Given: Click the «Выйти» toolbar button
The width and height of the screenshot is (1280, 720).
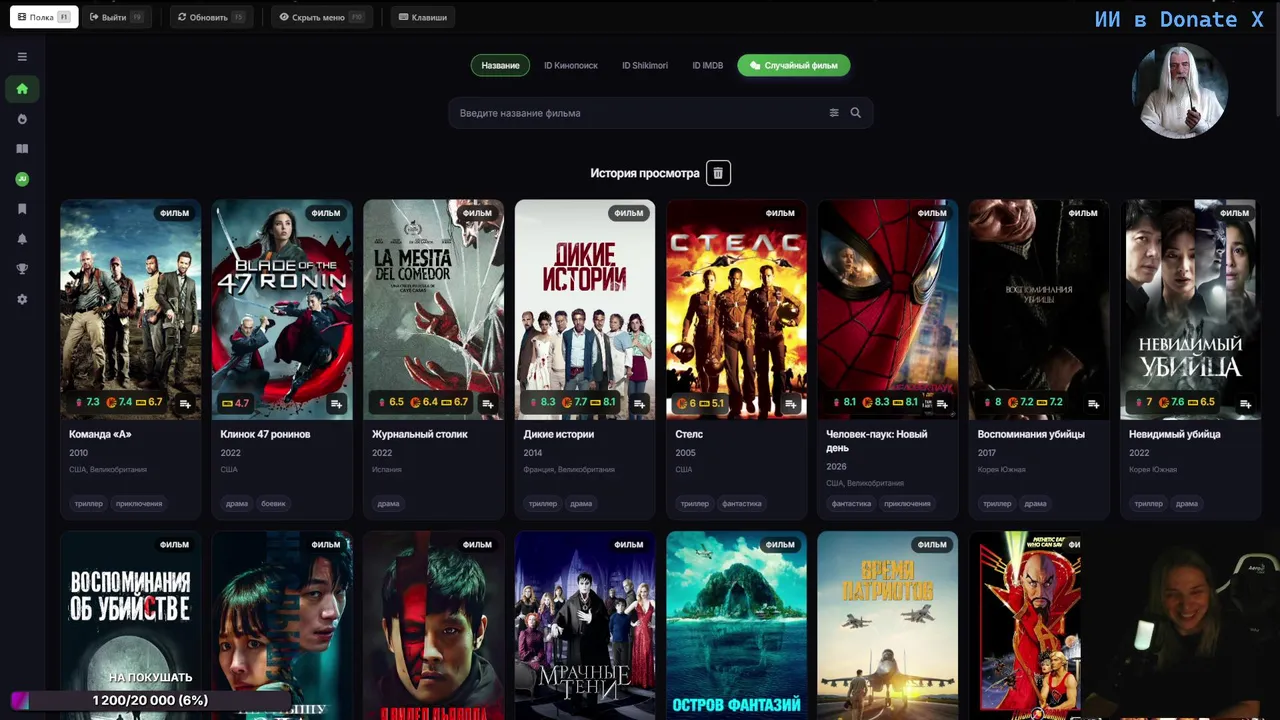Looking at the screenshot, I should (117, 17).
